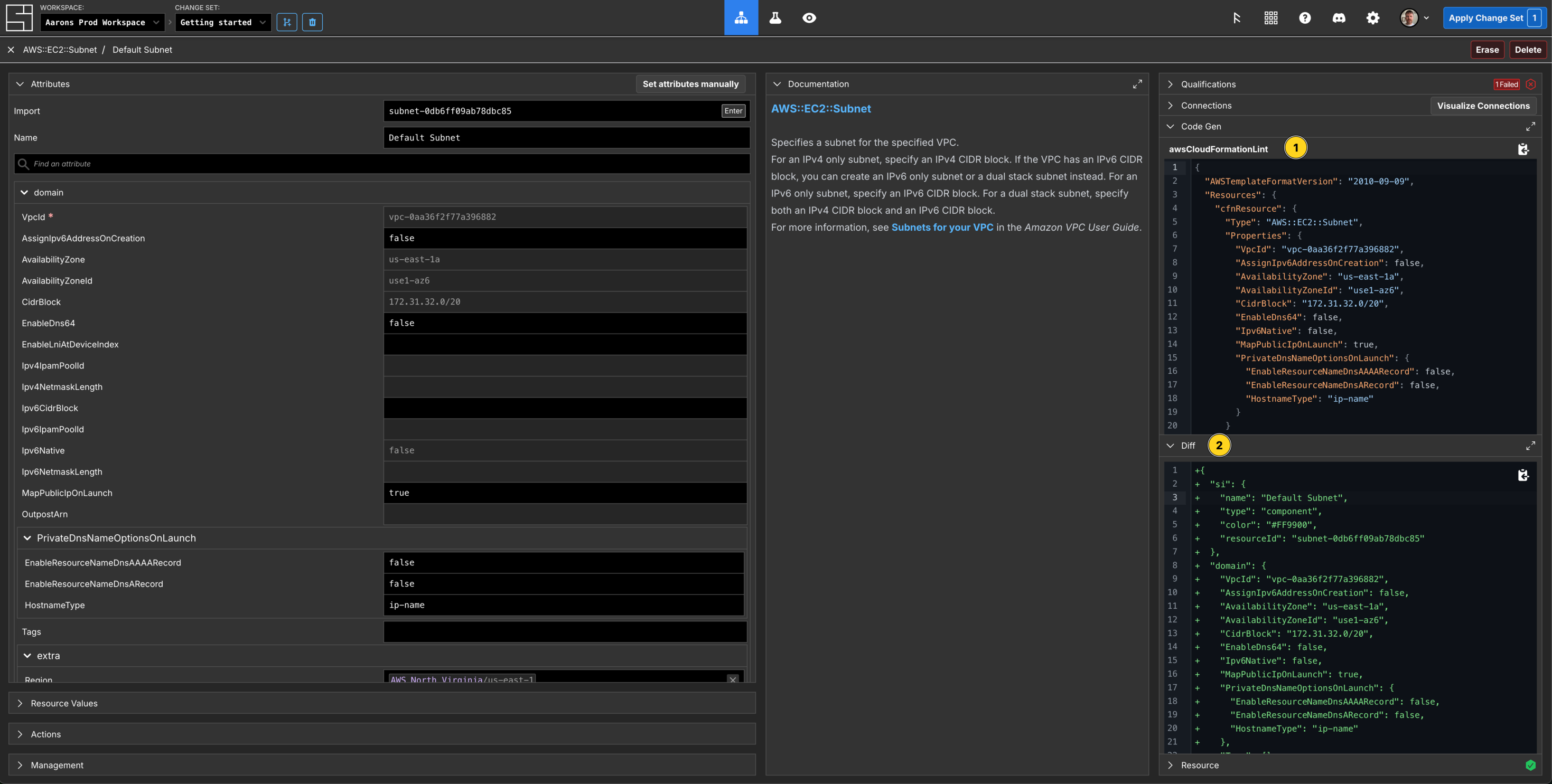The image size is (1552, 784).
Task: Click the Ipv6CidrBlock value field
Action: (x=565, y=408)
